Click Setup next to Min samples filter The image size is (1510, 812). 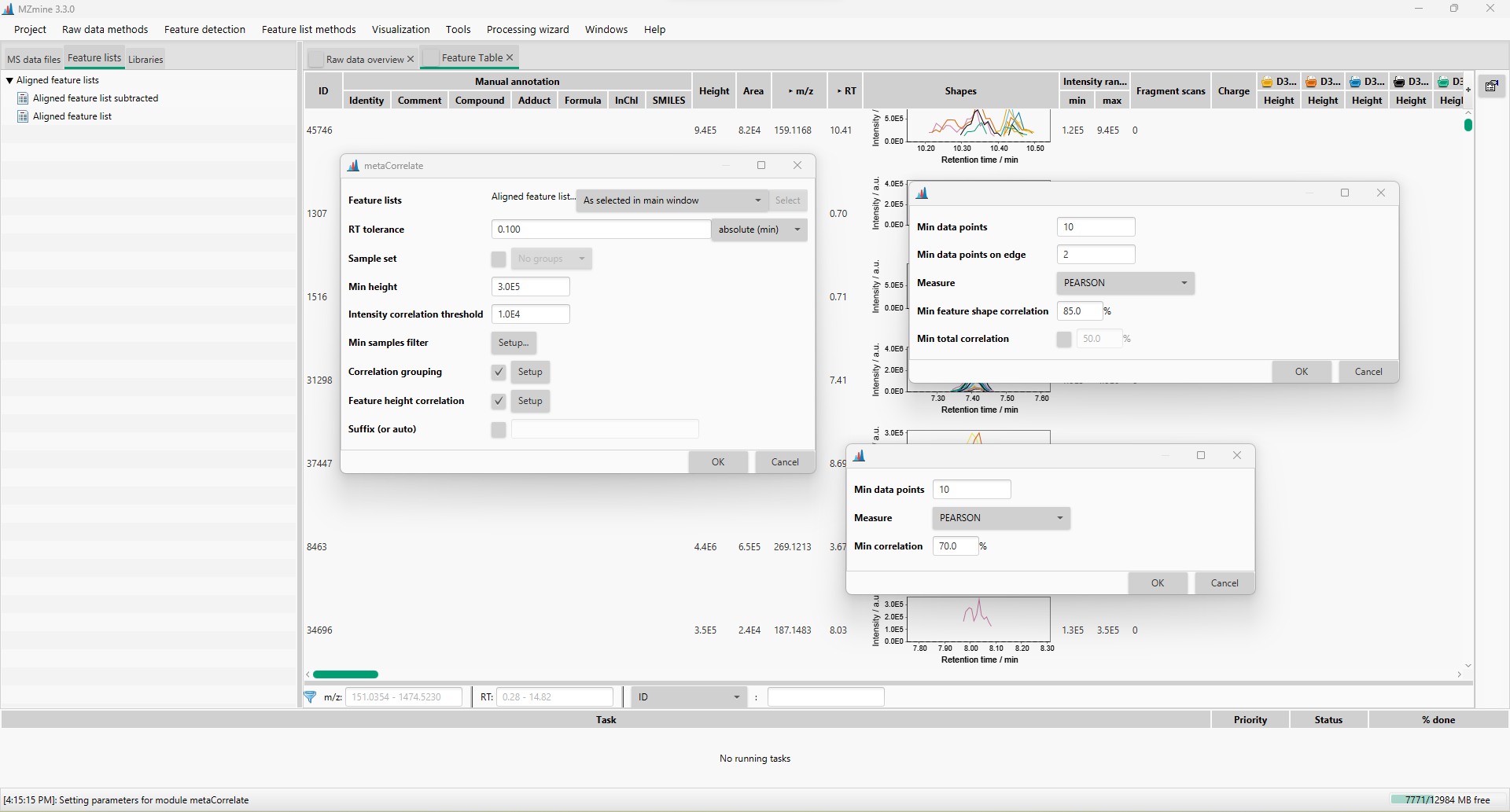(x=513, y=343)
